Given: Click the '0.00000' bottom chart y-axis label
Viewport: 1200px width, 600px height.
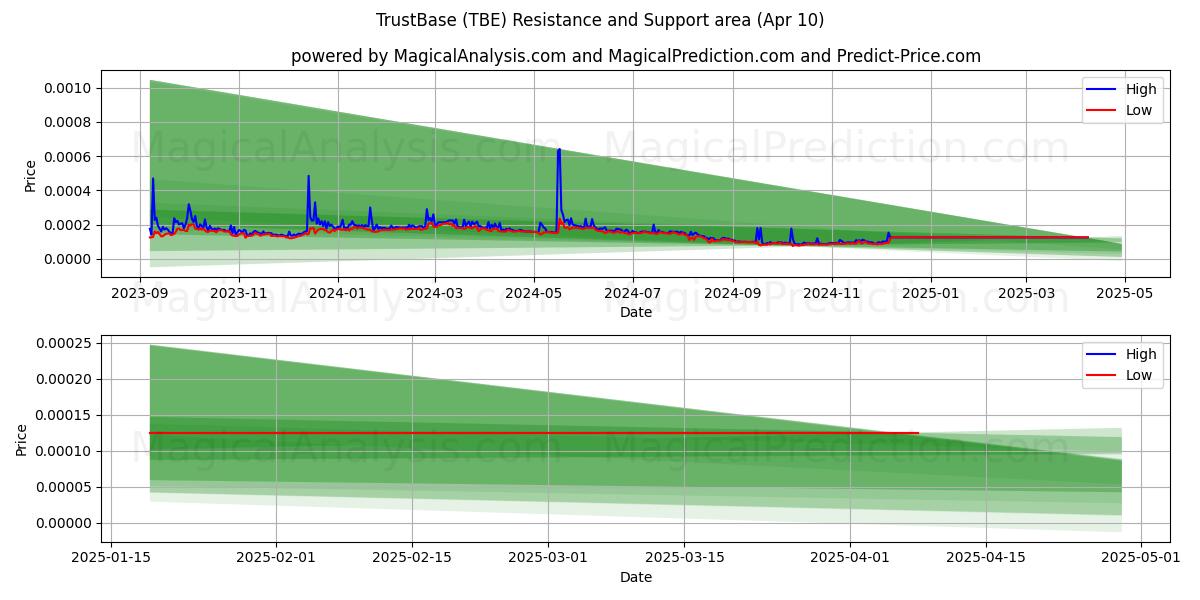Looking at the screenshot, I should pyautogui.click(x=65, y=523).
